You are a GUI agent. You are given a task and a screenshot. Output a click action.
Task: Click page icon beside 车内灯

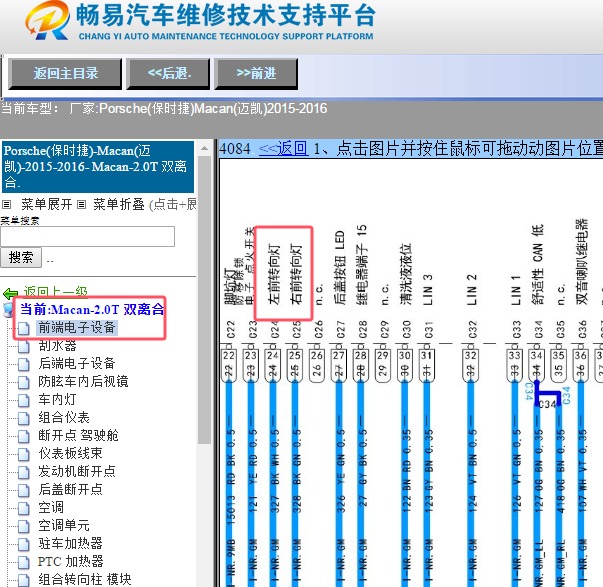click(23, 400)
